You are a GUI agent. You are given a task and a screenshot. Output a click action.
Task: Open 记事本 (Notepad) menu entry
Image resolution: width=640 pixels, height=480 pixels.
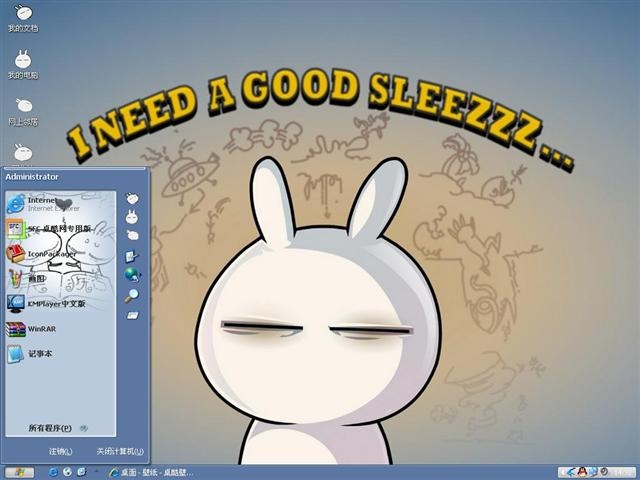pos(29,353)
